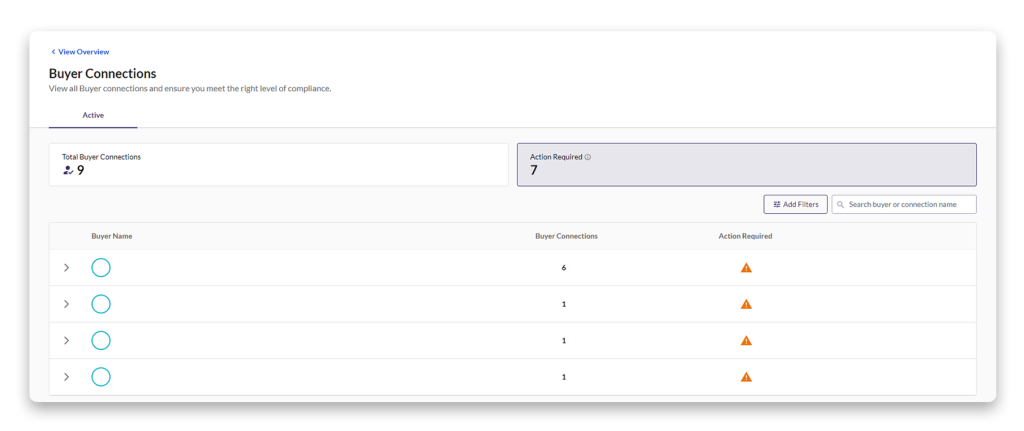Select the Action Required card showing 7

tap(746, 165)
